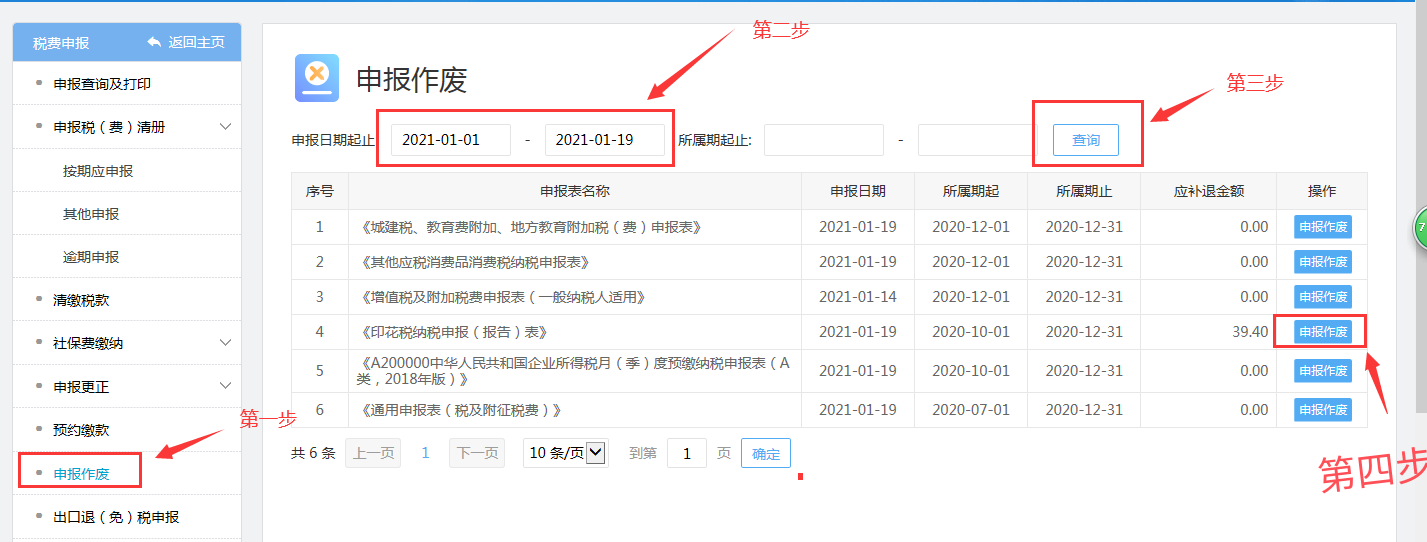Click 确定 to confirm page jump

pyautogui.click(x=765, y=453)
